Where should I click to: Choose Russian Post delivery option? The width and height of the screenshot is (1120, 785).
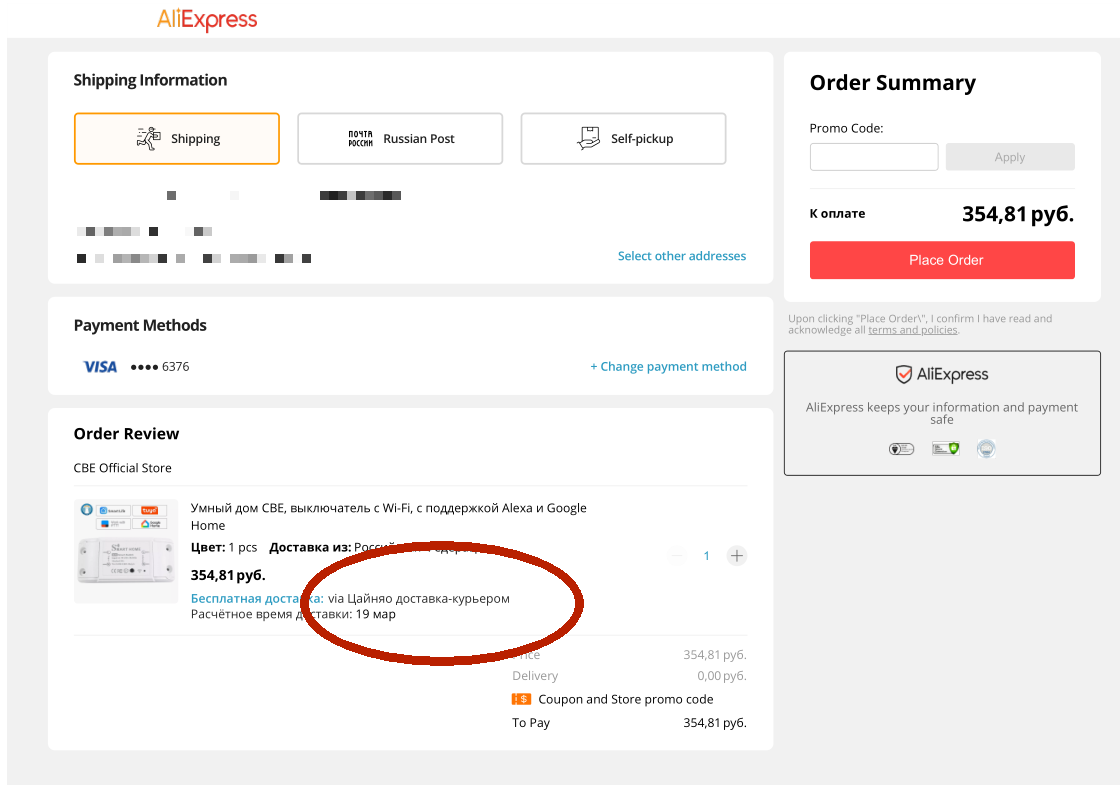400,138
